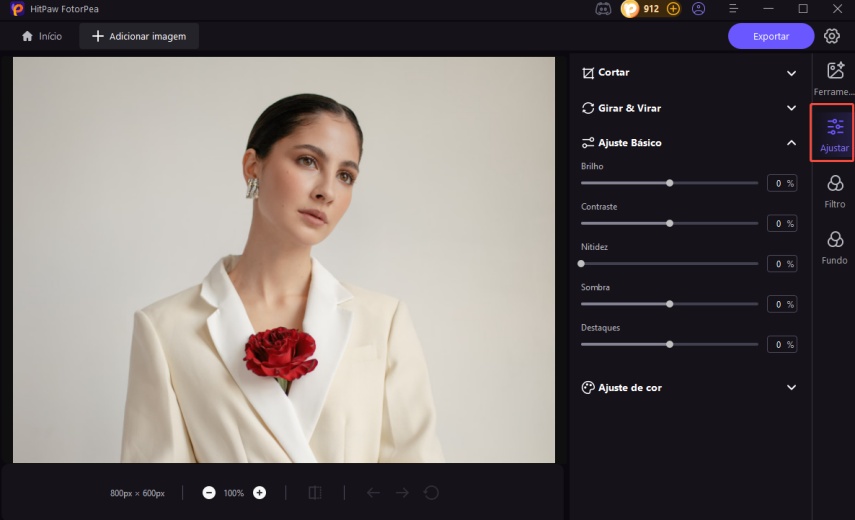
Task: Click Adicionar imagem button
Action: click(x=139, y=36)
